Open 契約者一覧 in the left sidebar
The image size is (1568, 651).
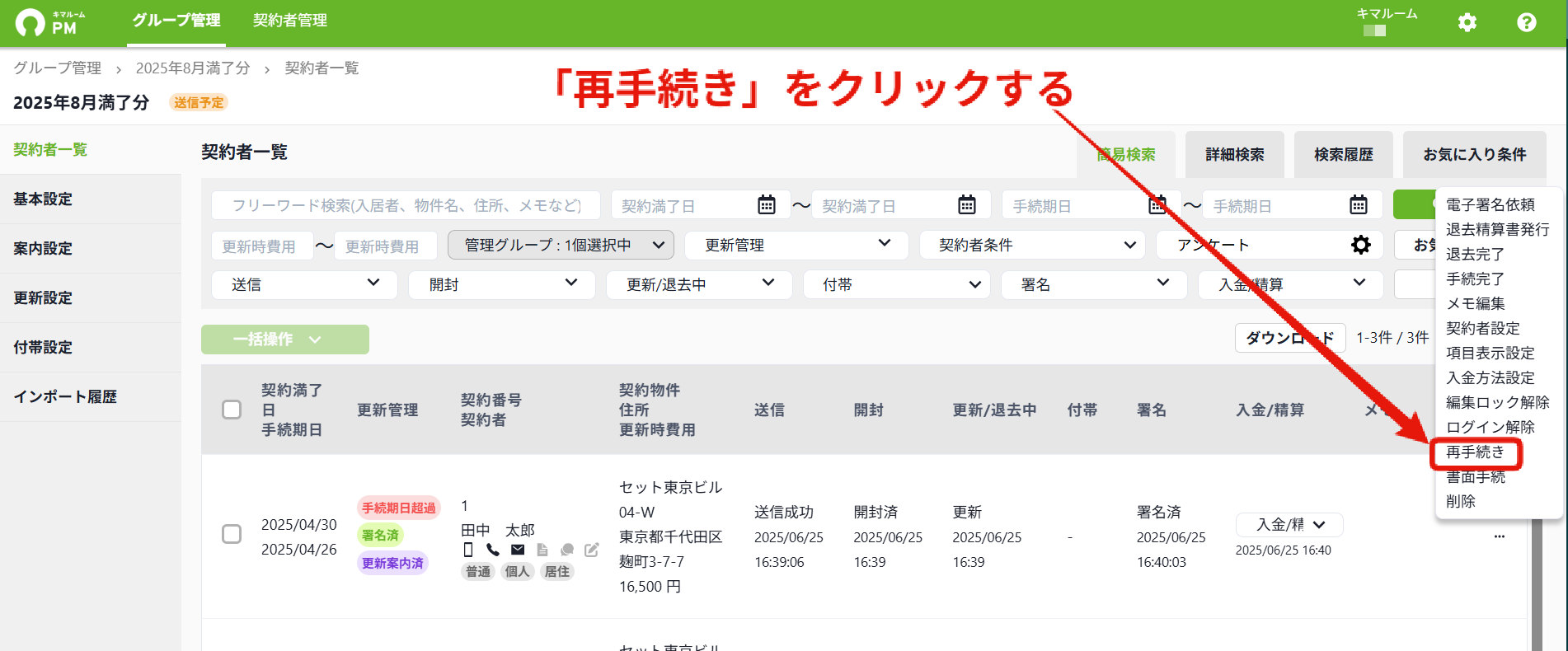[x=91, y=150]
